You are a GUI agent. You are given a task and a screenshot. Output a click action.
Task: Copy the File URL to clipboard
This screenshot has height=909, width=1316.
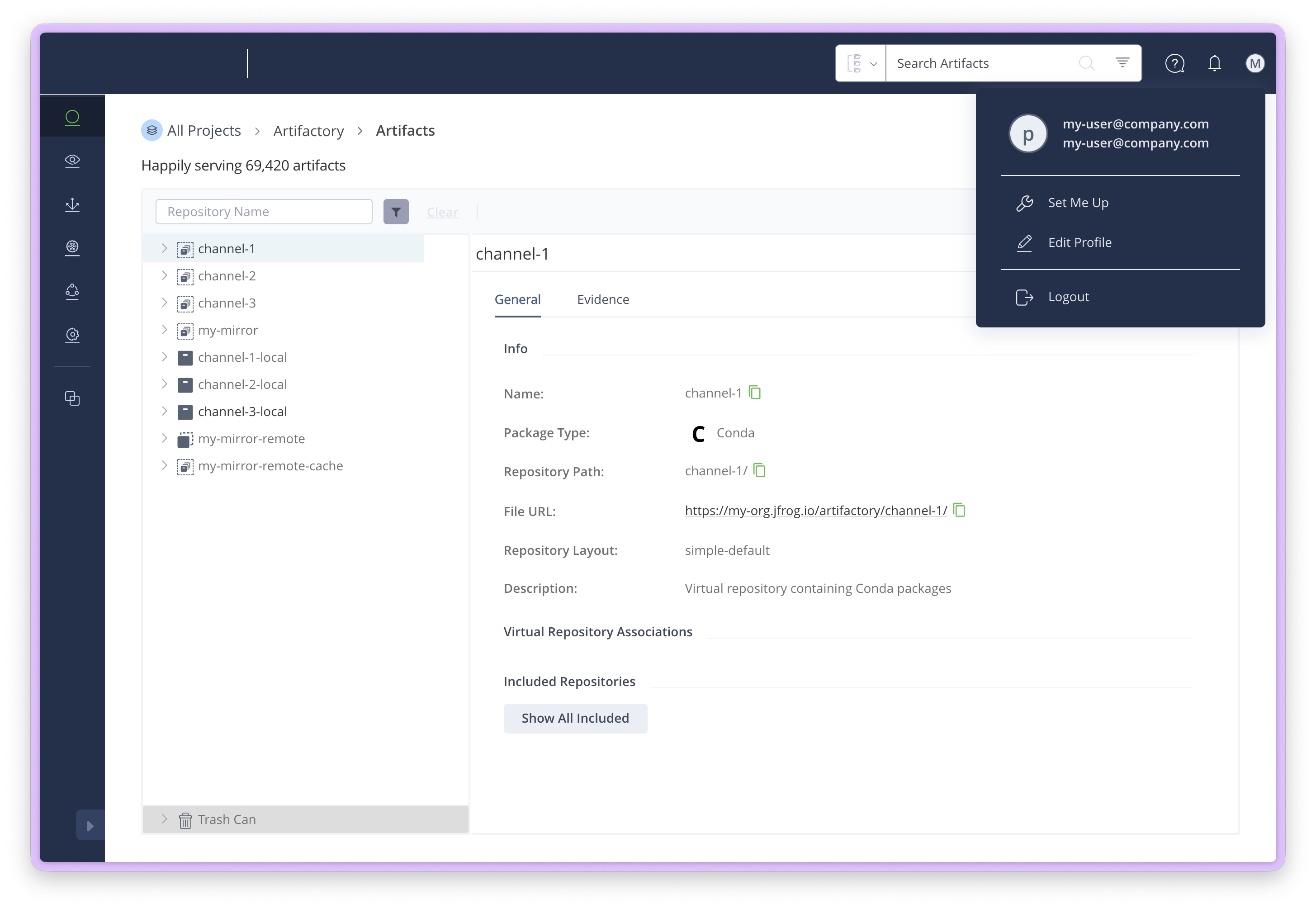pyautogui.click(x=959, y=510)
